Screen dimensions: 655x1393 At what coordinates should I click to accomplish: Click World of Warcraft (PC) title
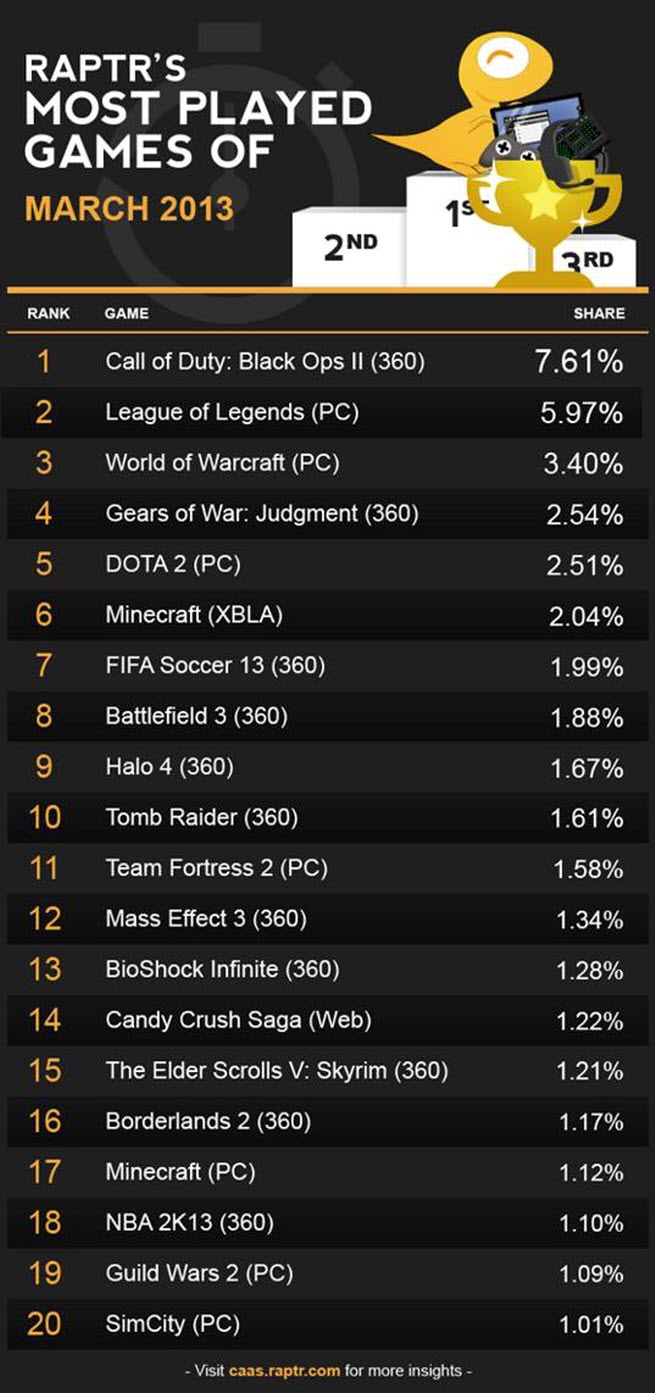click(x=223, y=463)
